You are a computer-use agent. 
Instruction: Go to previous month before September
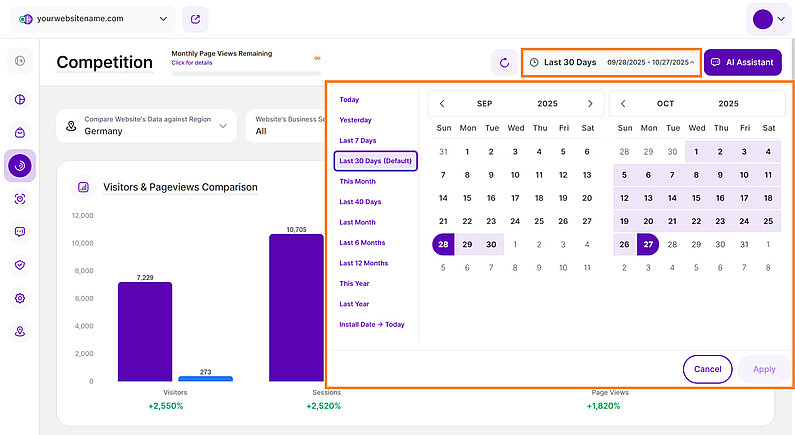coord(442,103)
